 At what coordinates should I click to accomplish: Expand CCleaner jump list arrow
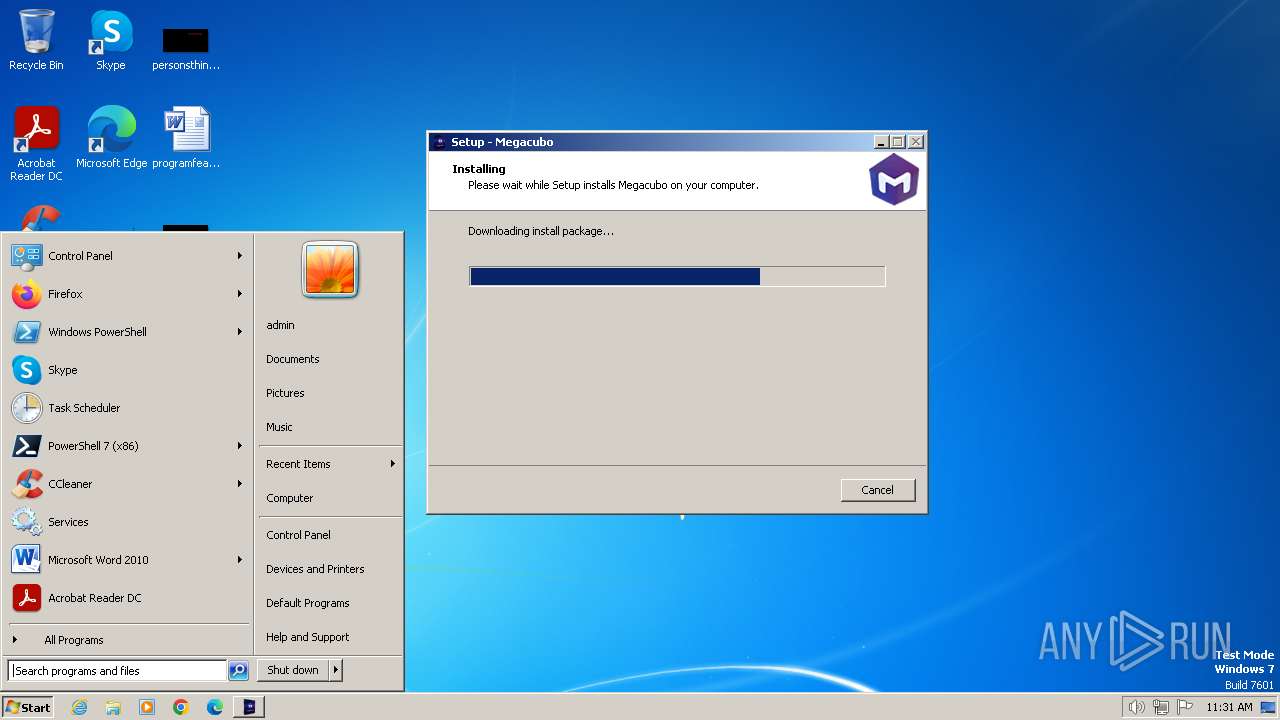[240, 484]
